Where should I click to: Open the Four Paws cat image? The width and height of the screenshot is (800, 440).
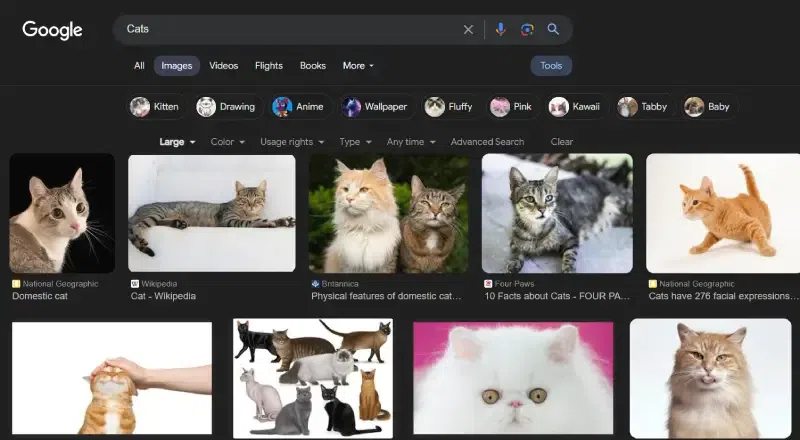(x=557, y=213)
